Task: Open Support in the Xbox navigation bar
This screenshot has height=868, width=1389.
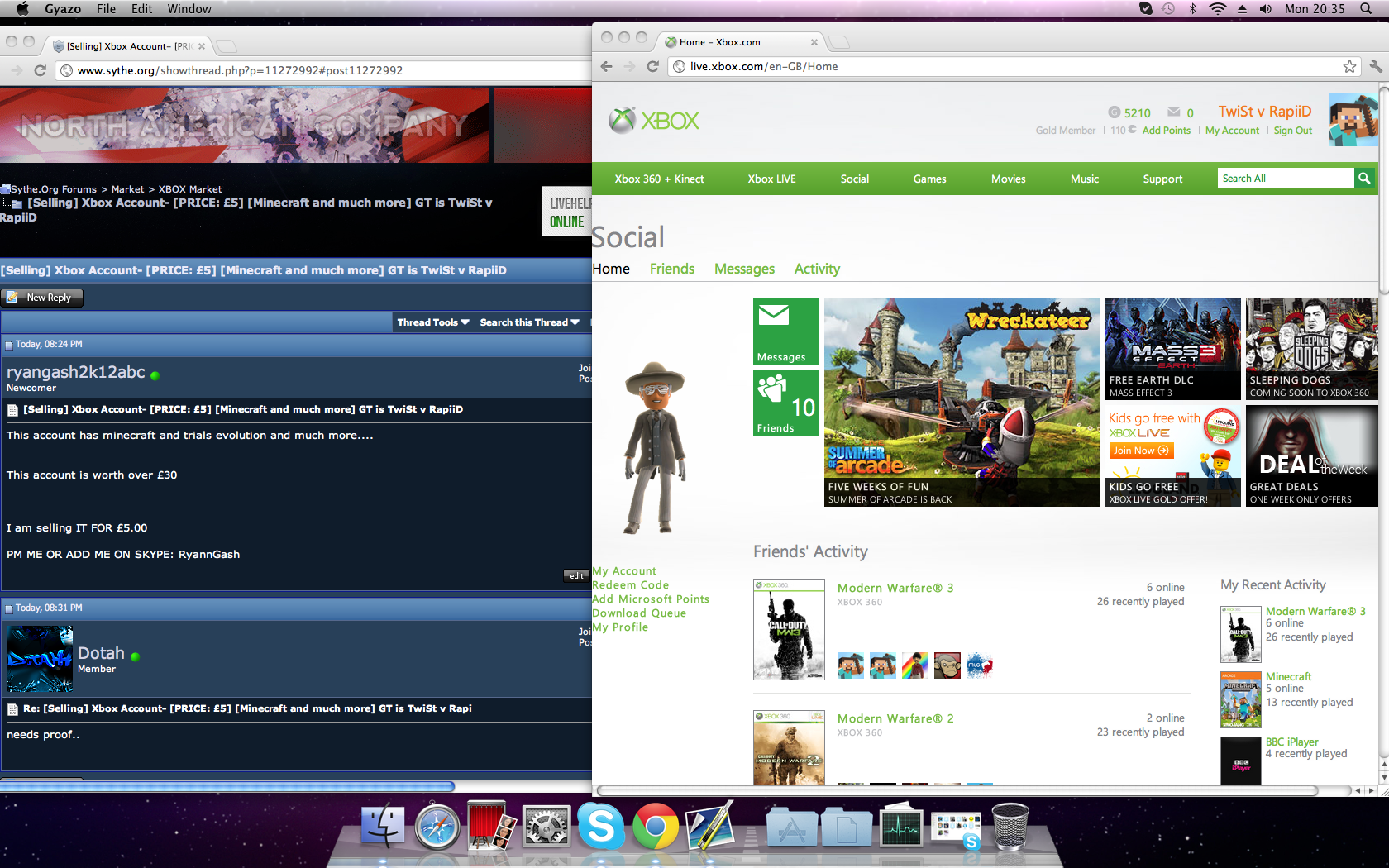Action: click(x=1162, y=179)
